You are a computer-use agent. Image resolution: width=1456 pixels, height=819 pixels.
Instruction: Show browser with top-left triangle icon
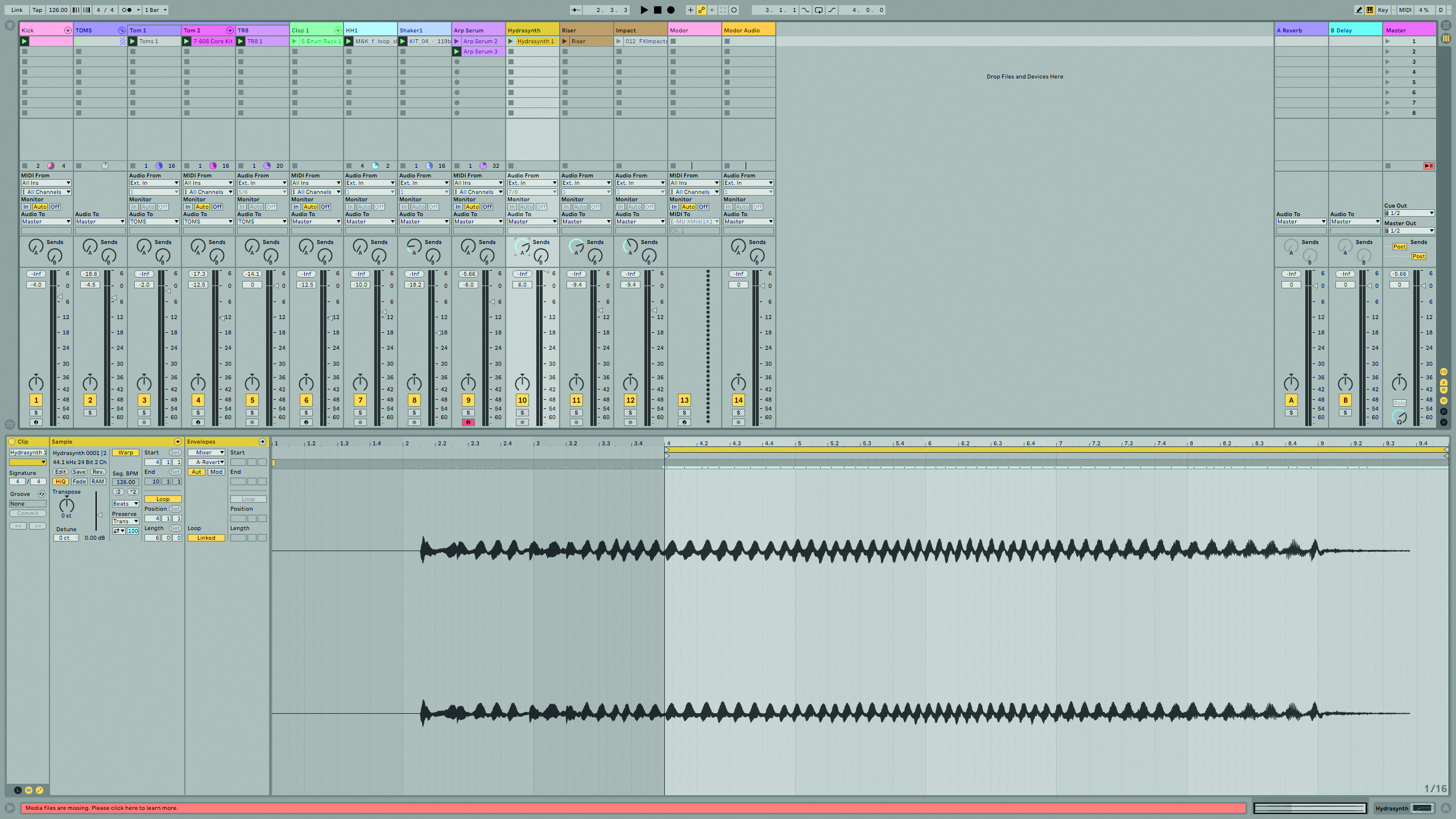click(x=10, y=26)
